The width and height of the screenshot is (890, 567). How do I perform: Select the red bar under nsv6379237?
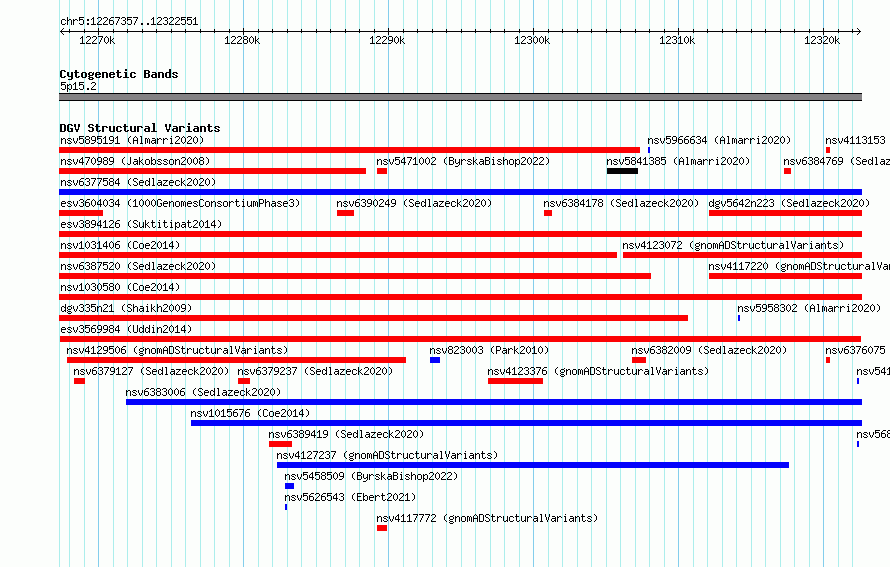click(244, 381)
